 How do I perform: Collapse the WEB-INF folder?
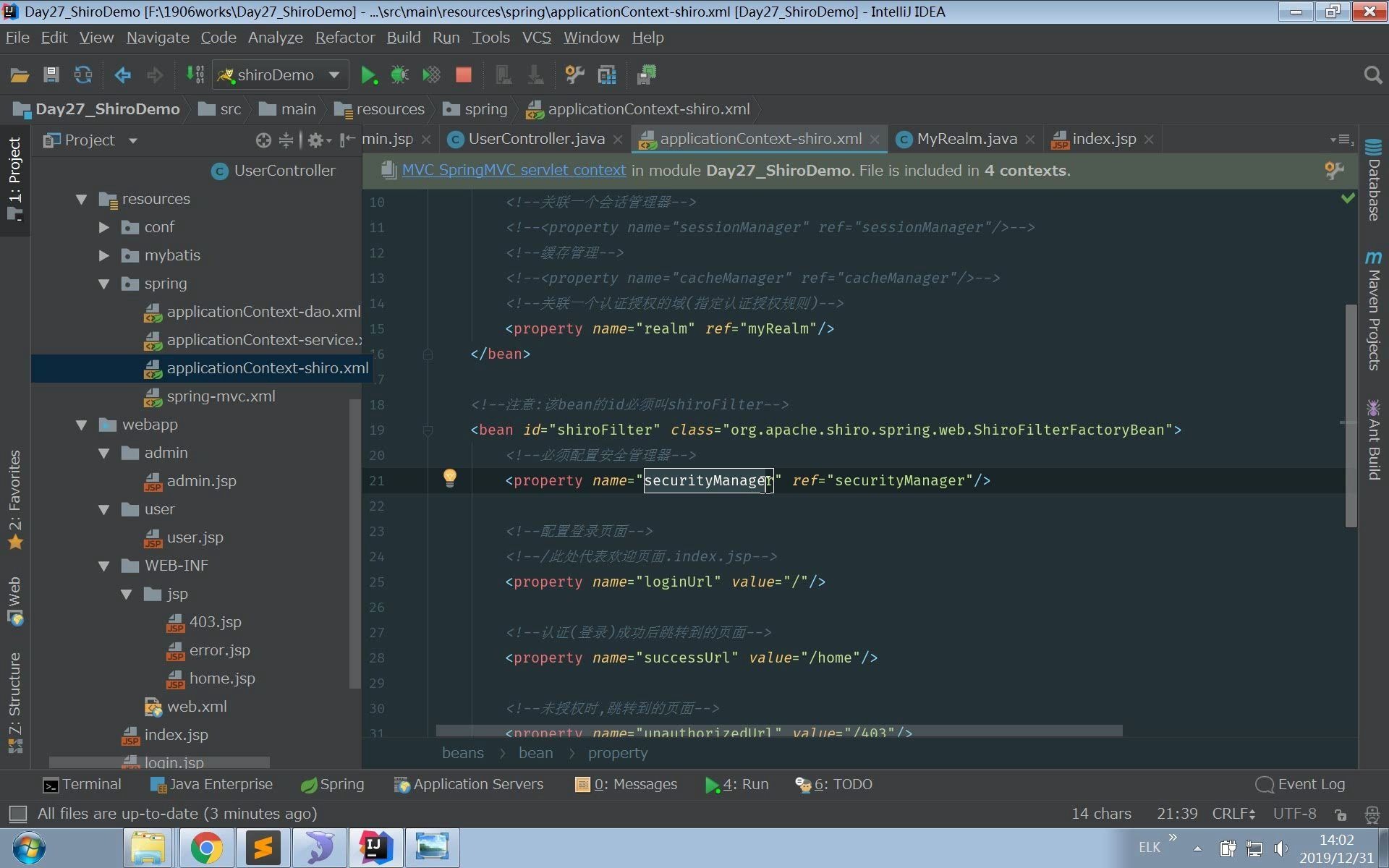pos(104,566)
